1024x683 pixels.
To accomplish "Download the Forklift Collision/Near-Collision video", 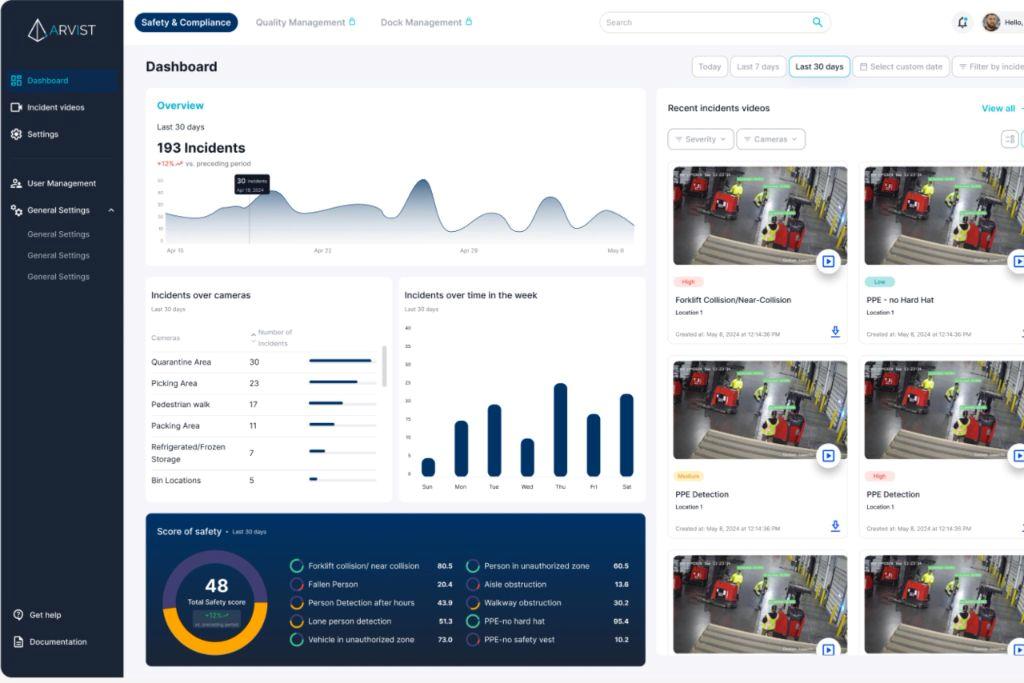I will click(835, 332).
